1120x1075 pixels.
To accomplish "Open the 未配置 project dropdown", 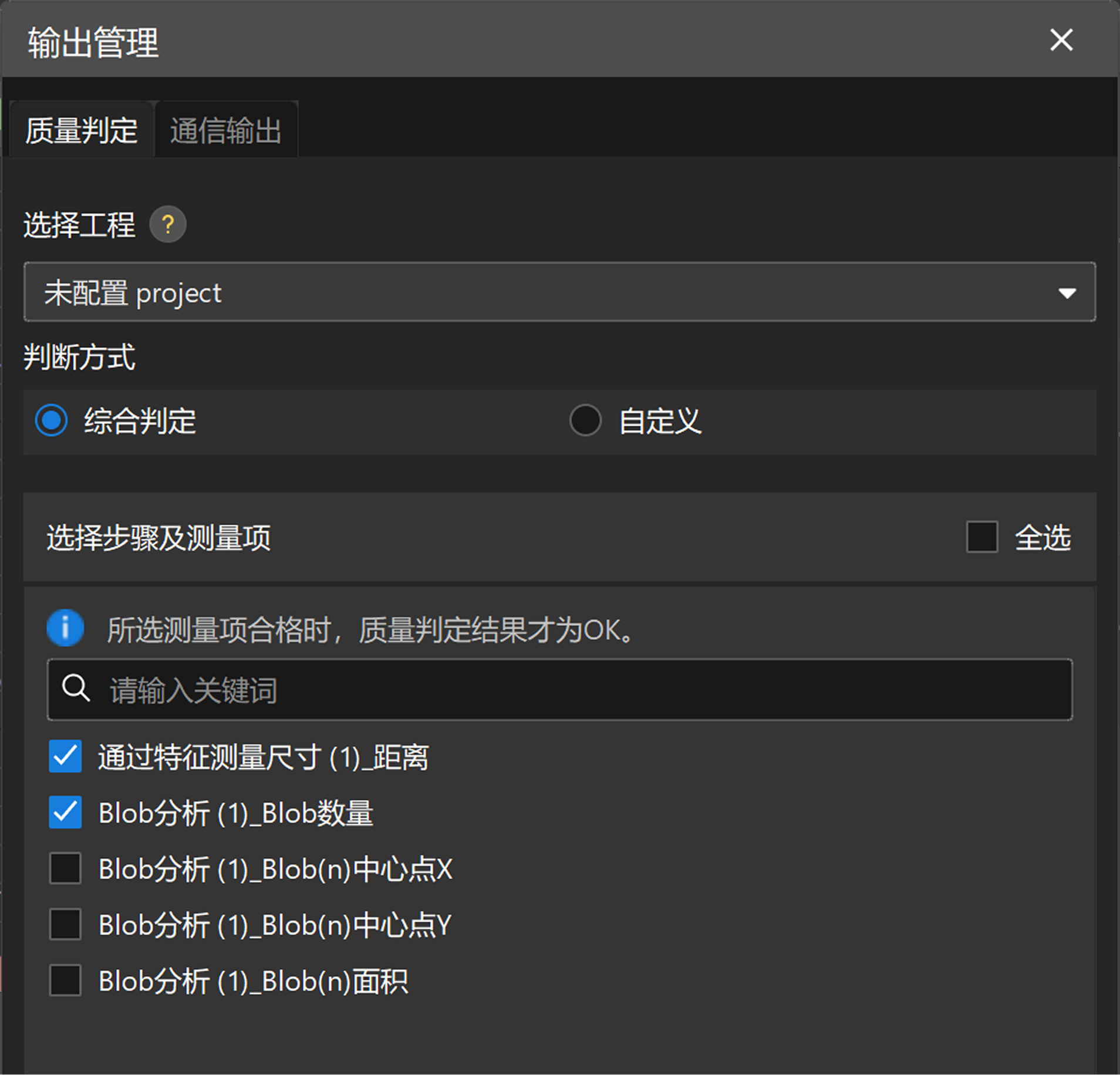I will click(x=559, y=292).
